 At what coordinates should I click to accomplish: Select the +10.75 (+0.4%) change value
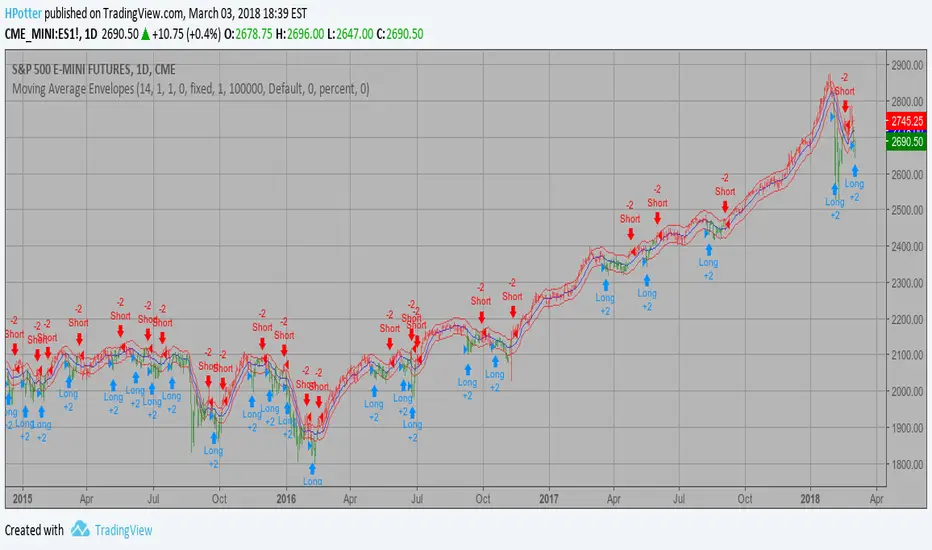(186, 34)
